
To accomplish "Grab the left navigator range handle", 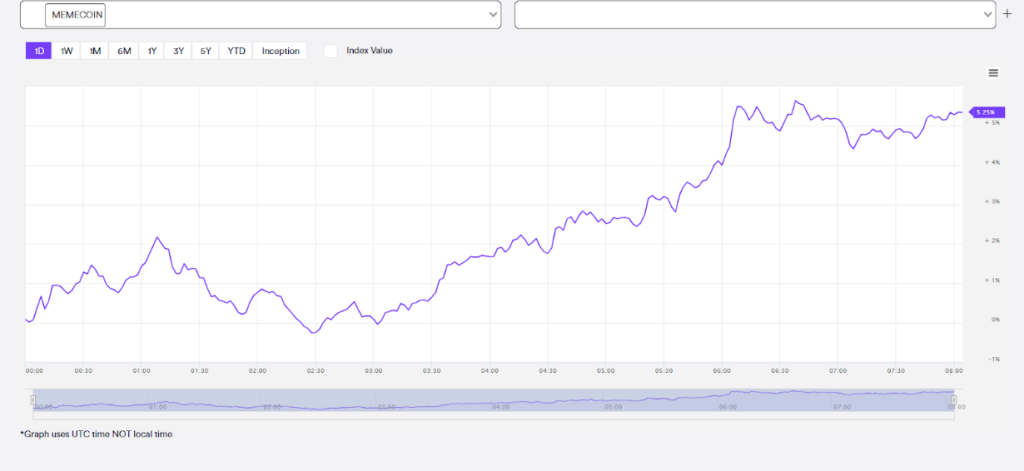I will click(x=33, y=400).
